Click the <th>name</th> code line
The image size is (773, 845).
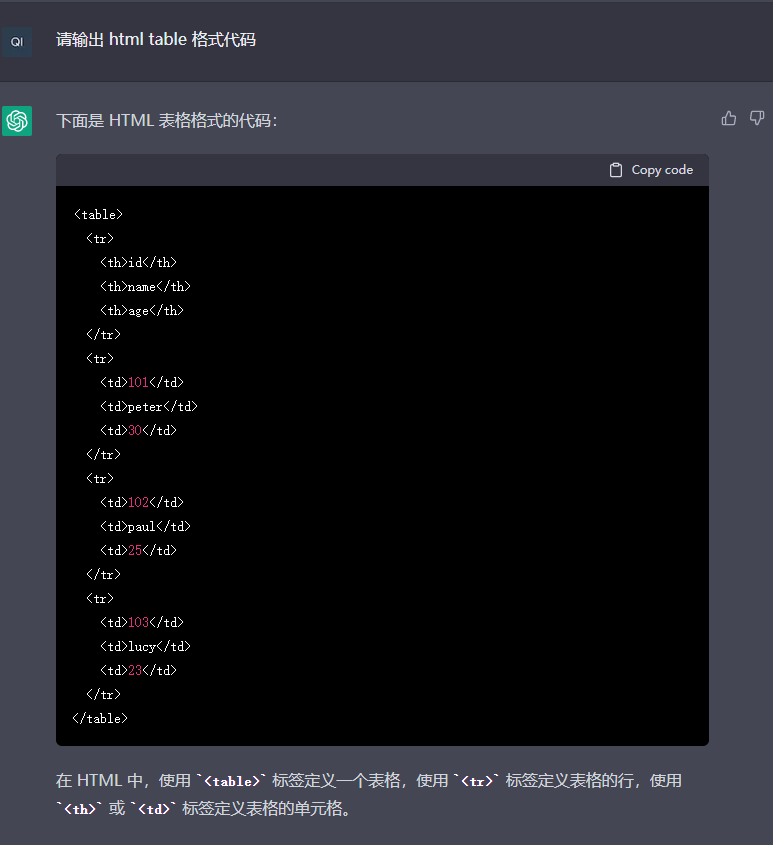146,287
